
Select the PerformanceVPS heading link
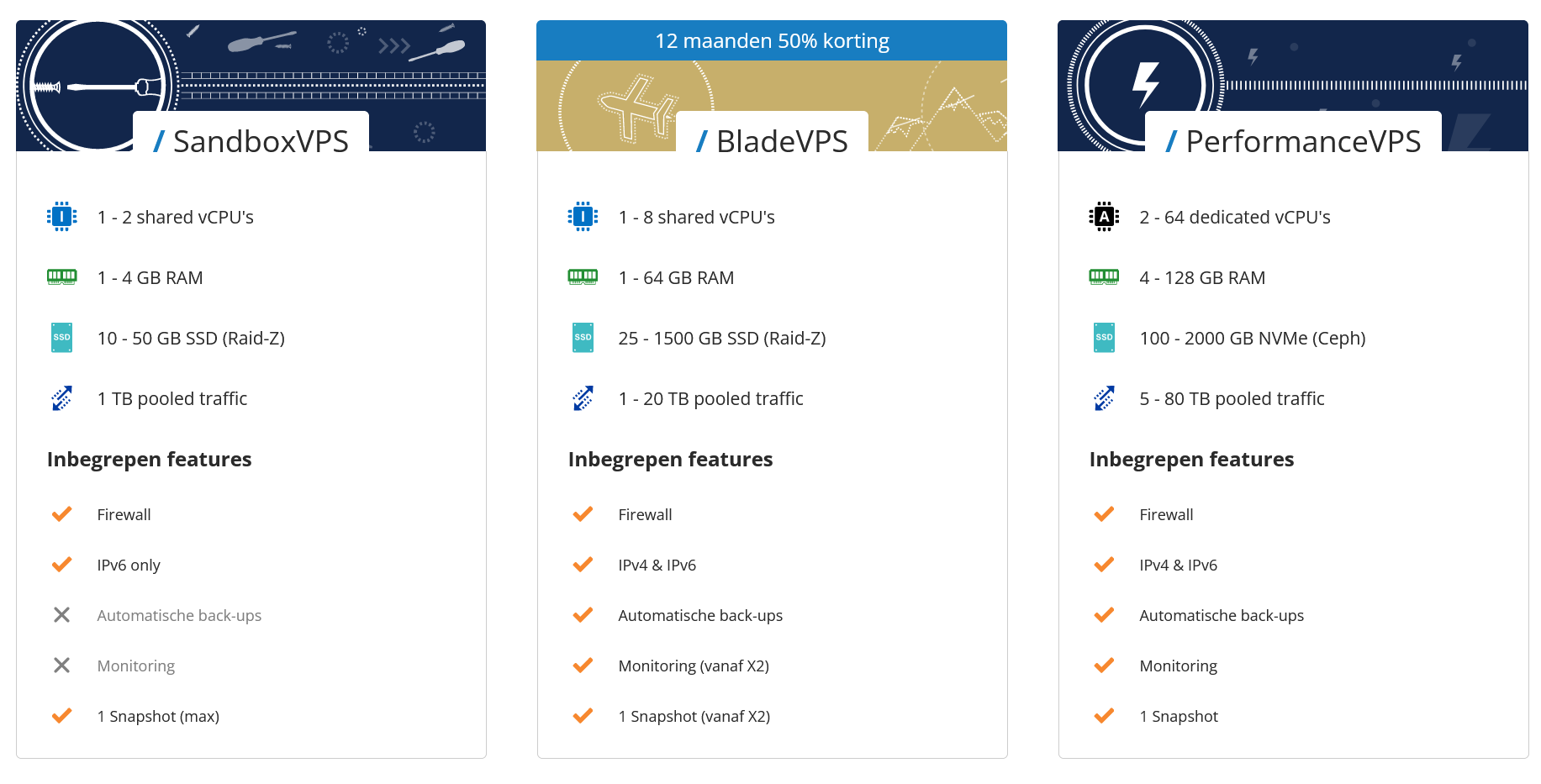pyautogui.click(x=1293, y=140)
